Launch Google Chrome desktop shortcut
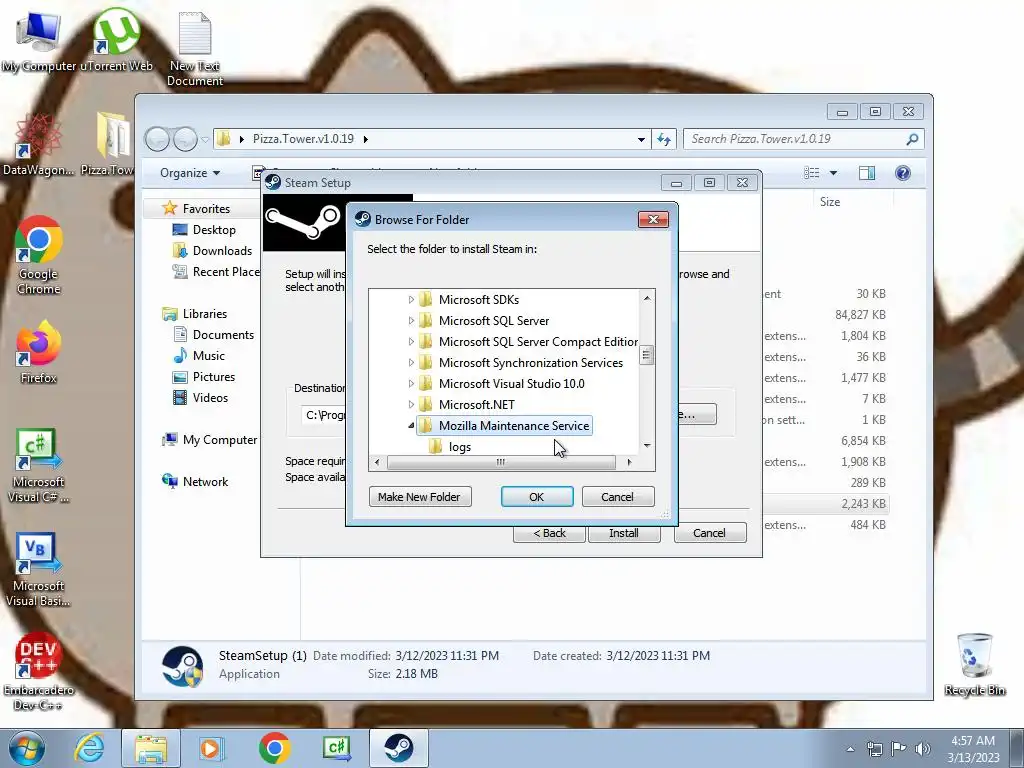Screen dimensions: 1024x768 (x=39, y=255)
